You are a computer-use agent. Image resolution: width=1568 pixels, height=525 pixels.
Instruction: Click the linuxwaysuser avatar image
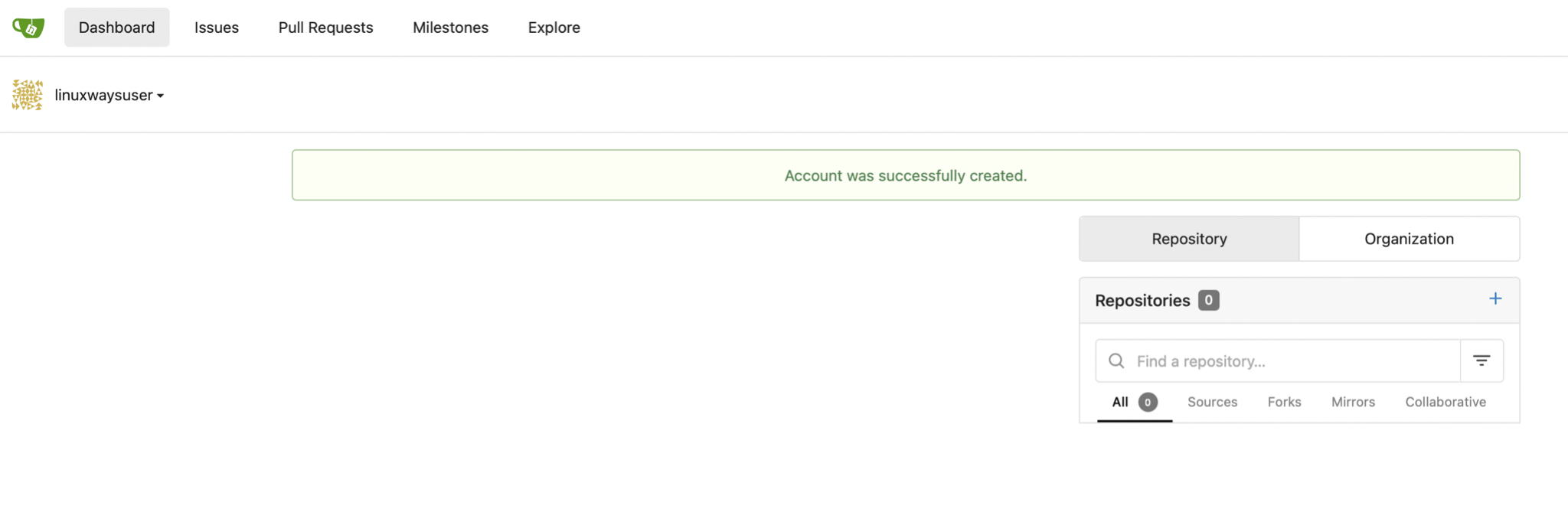[28, 95]
